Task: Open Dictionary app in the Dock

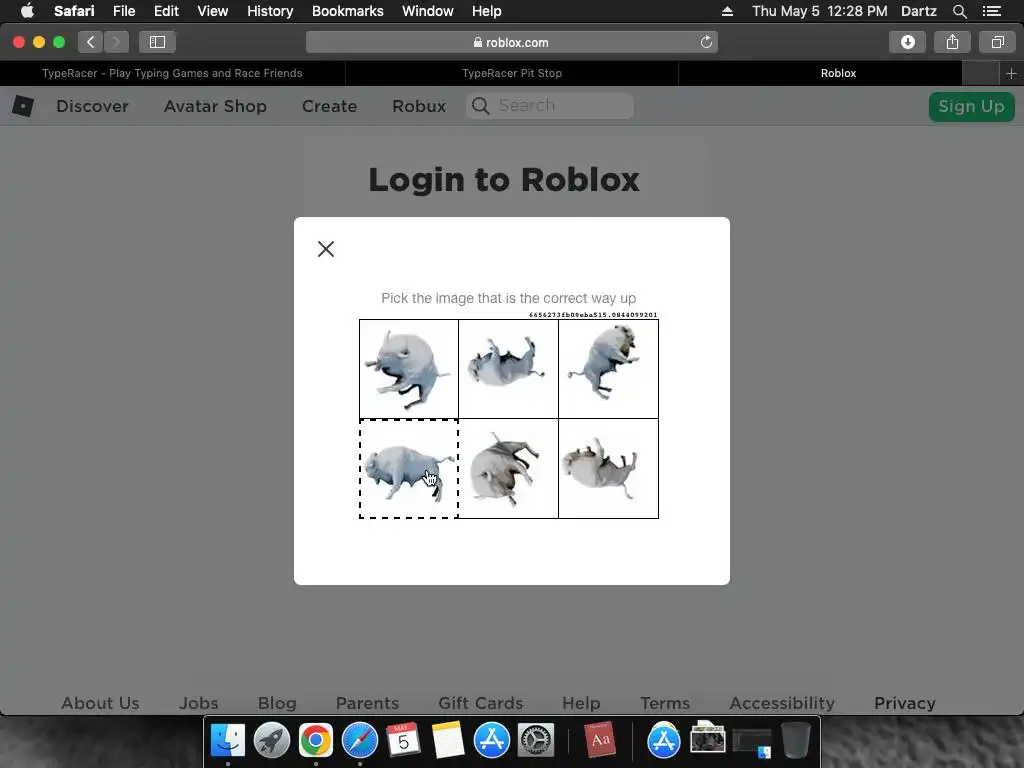Action: click(600, 740)
